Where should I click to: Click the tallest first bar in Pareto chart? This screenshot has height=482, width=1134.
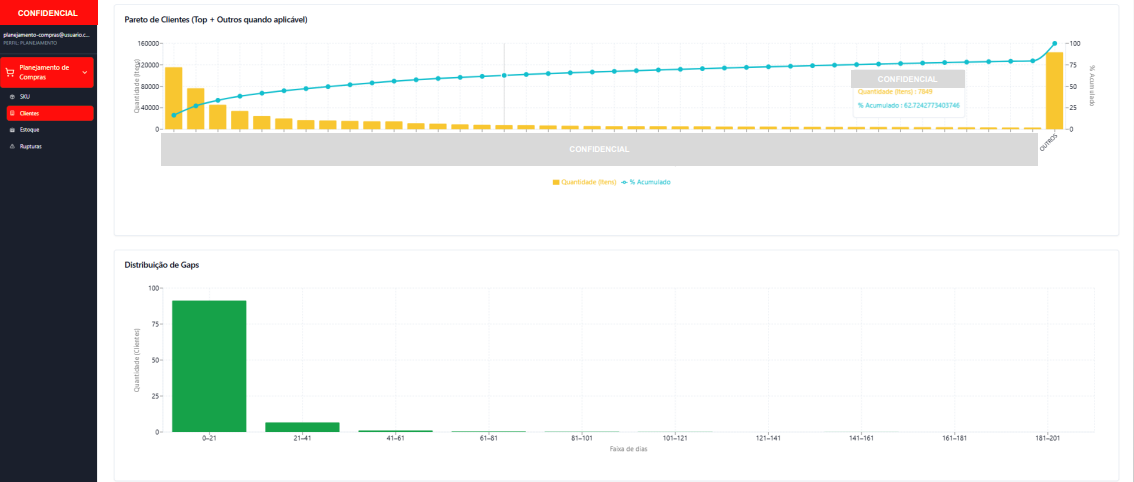174,98
